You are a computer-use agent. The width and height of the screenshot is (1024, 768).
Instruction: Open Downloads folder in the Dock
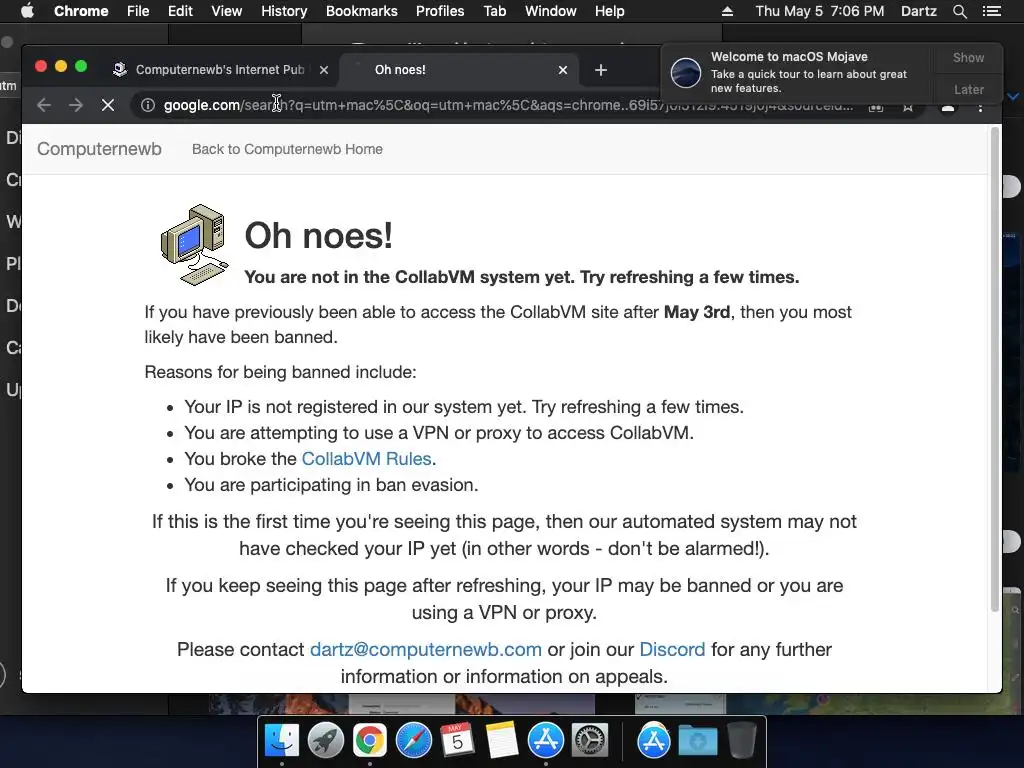[697, 741]
